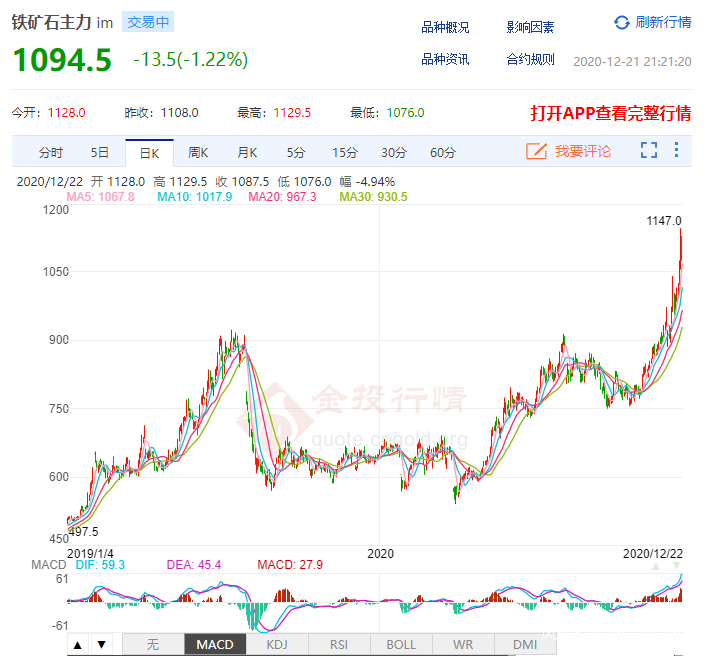Click the up arrow indicator button
The height and width of the screenshot is (656, 709).
[x=78, y=645]
